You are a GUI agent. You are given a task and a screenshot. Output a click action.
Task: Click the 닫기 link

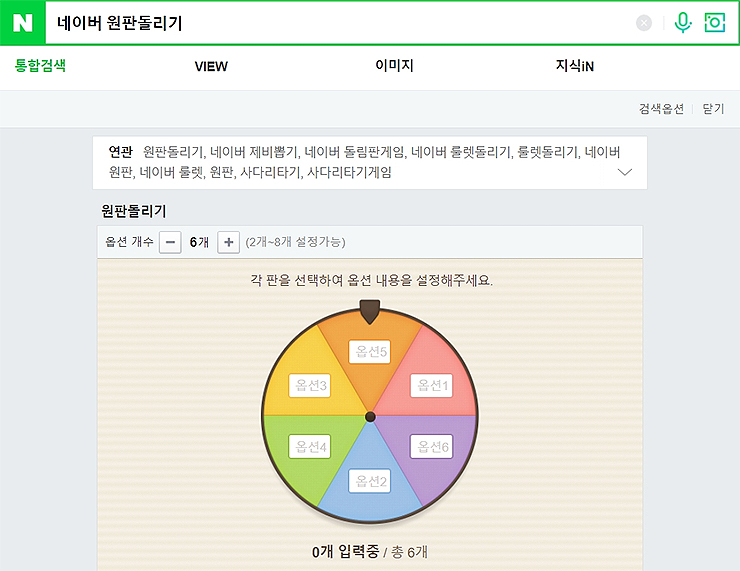[x=713, y=109]
